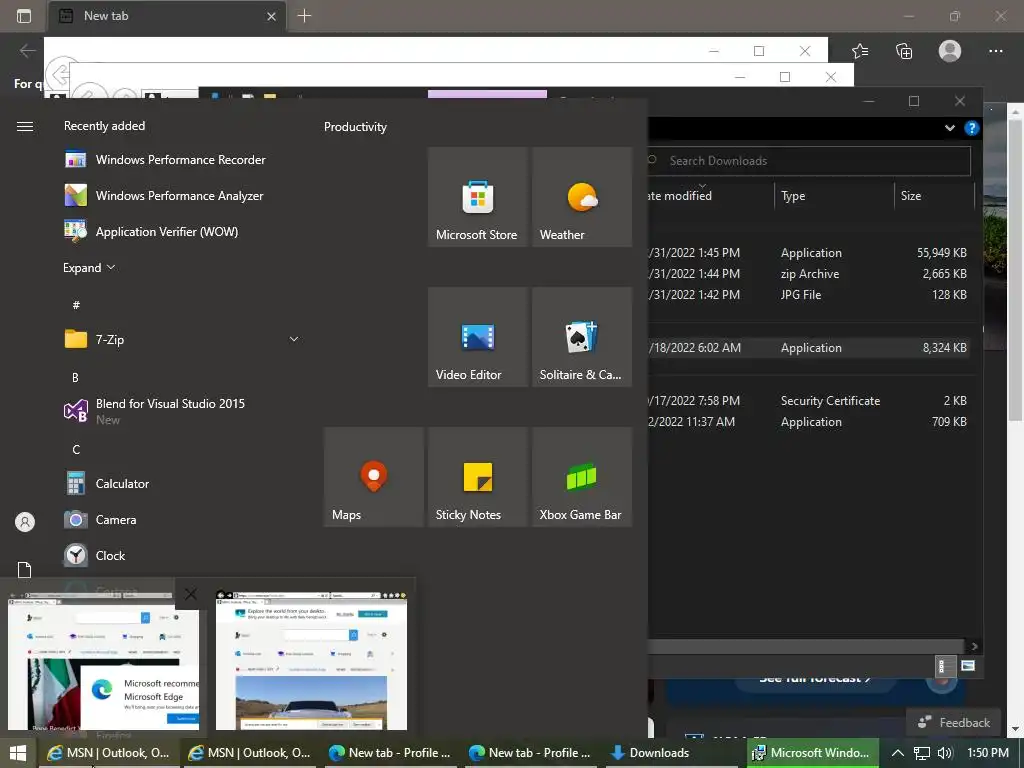The height and width of the screenshot is (768, 1024).
Task: Launch Blend for Visual Studio 2015
Action: point(154,411)
